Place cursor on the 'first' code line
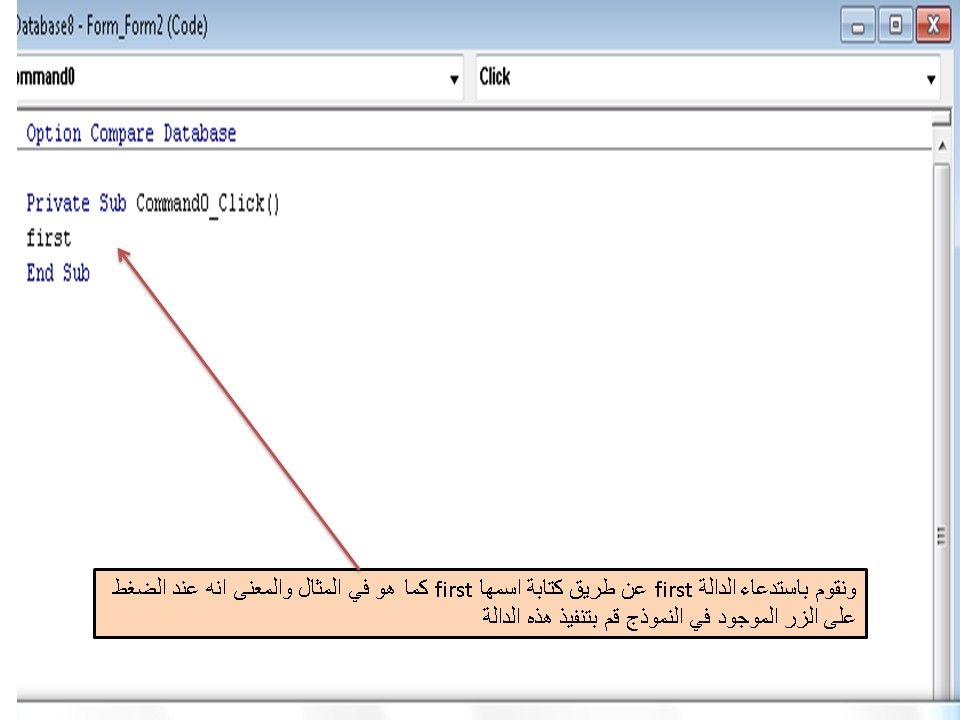Viewport: 960px width, 720px height. click(x=48, y=238)
